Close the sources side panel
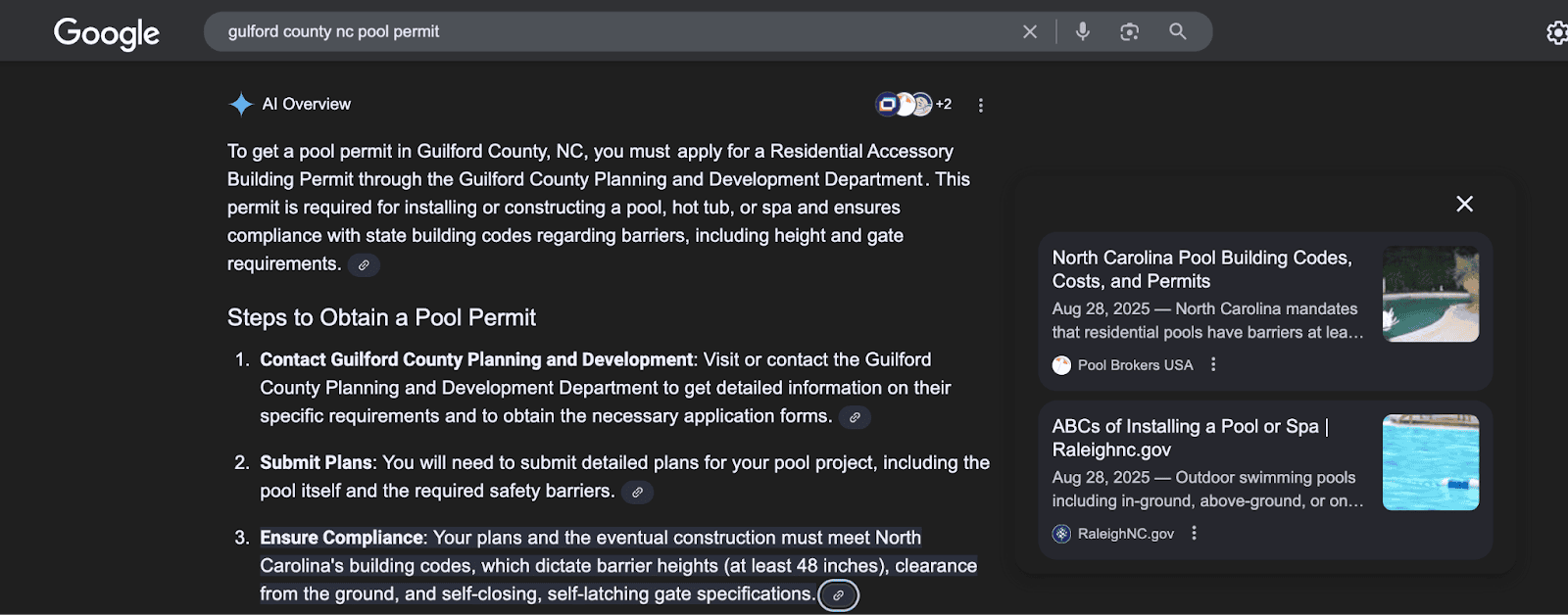 [1464, 204]
